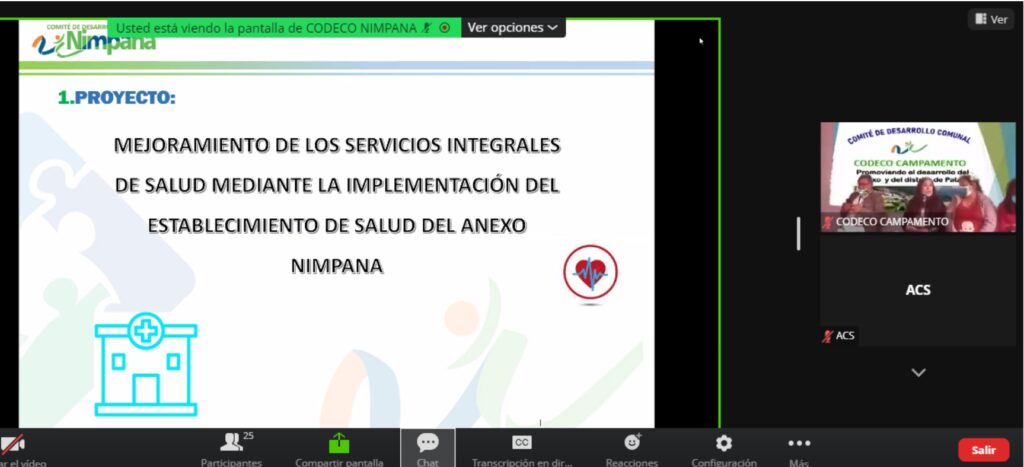1024x467 pixels.
Task: Click the screen share notification banner
Action: coord(266,28)
